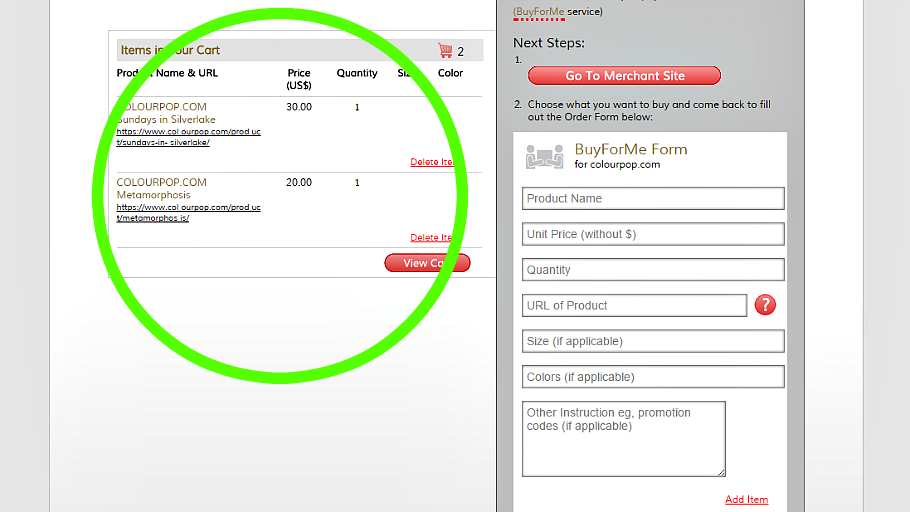Click the Metamorphosis product name
910x512 pixels.
click(x=153, y=195)
